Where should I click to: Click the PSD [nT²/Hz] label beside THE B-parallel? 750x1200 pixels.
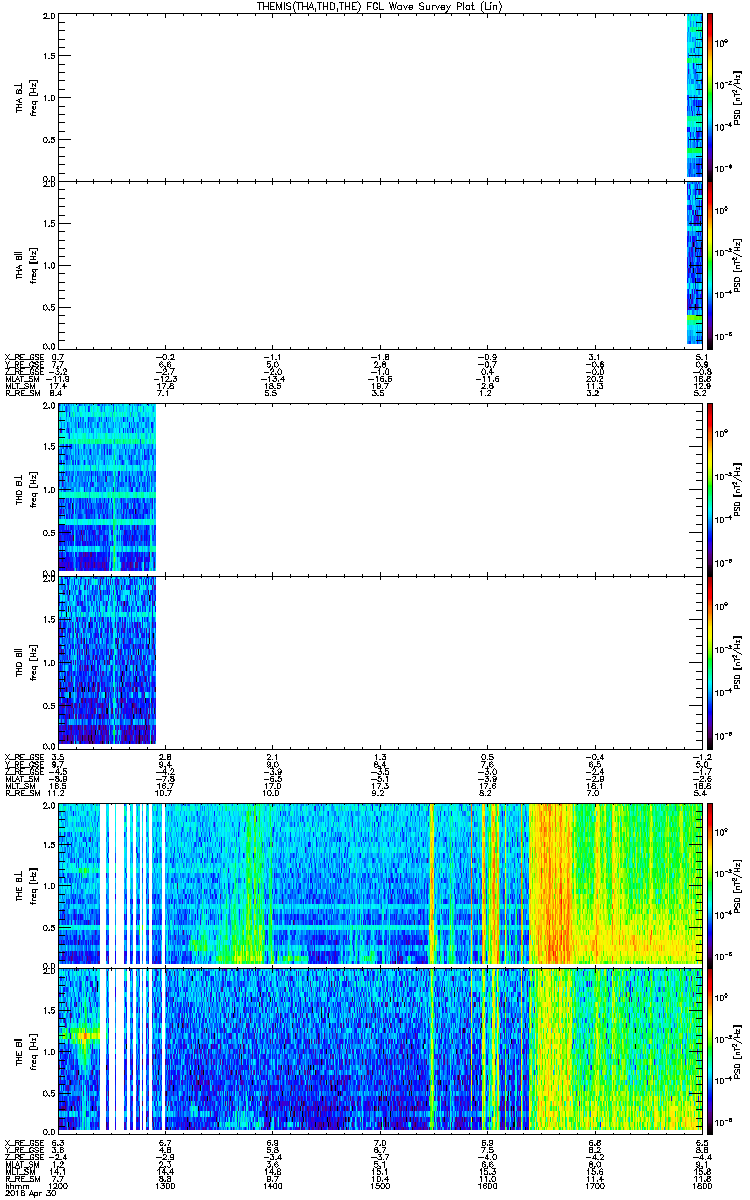pos(739,1051)
